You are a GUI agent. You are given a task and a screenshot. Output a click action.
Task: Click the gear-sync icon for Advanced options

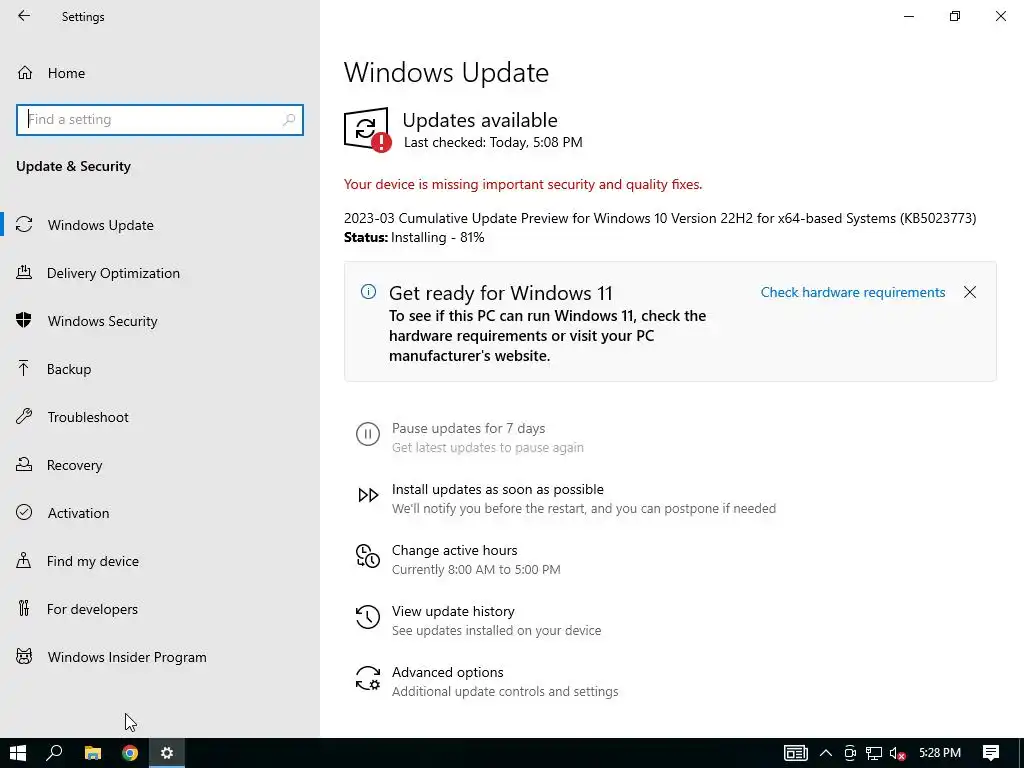click(368, 679)
